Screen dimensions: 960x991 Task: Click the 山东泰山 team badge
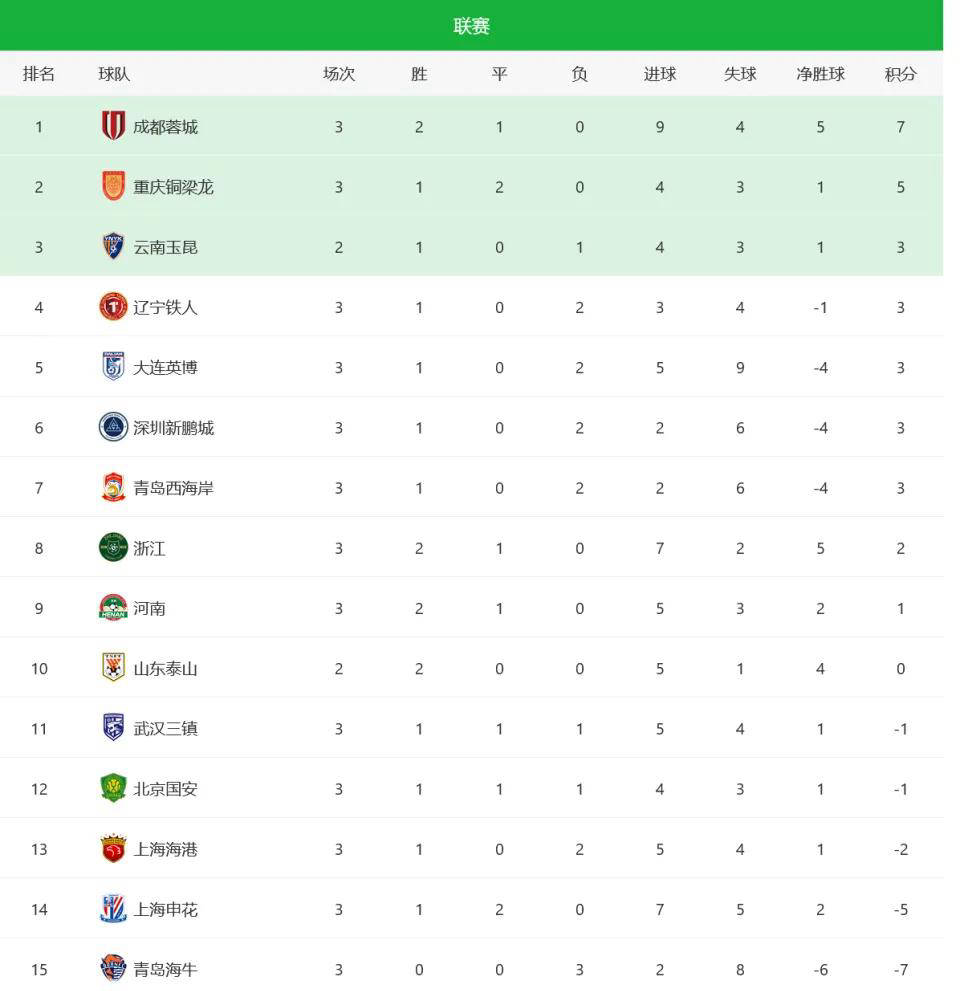(x=113, y=668)
